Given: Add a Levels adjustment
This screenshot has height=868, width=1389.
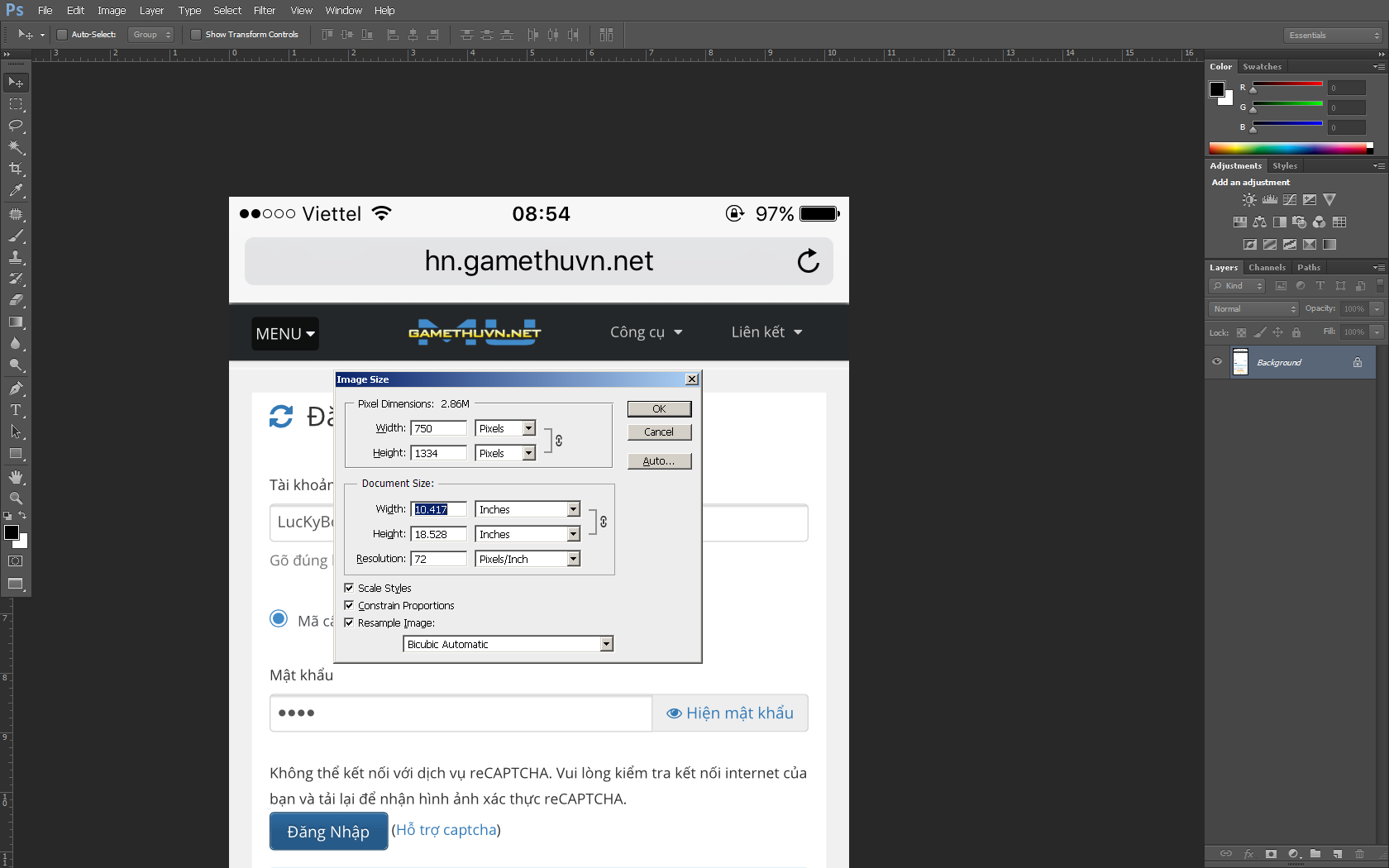Looking at the screenshot, I should (1270, 199).
